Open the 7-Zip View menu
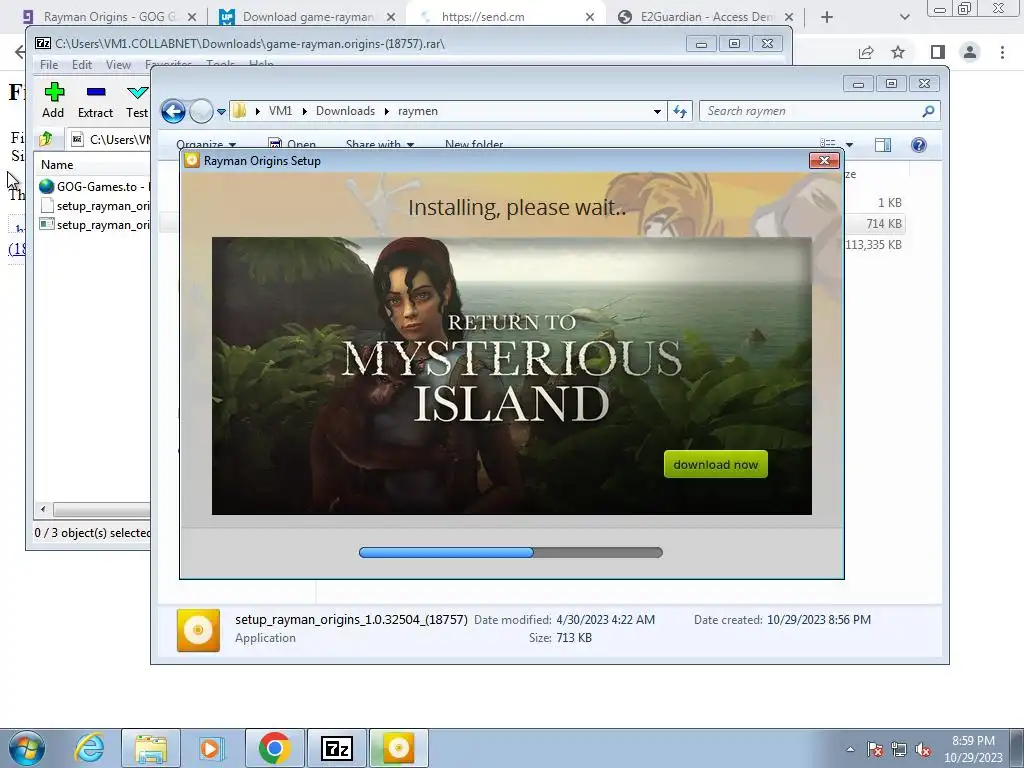 (x=118, y=65)
